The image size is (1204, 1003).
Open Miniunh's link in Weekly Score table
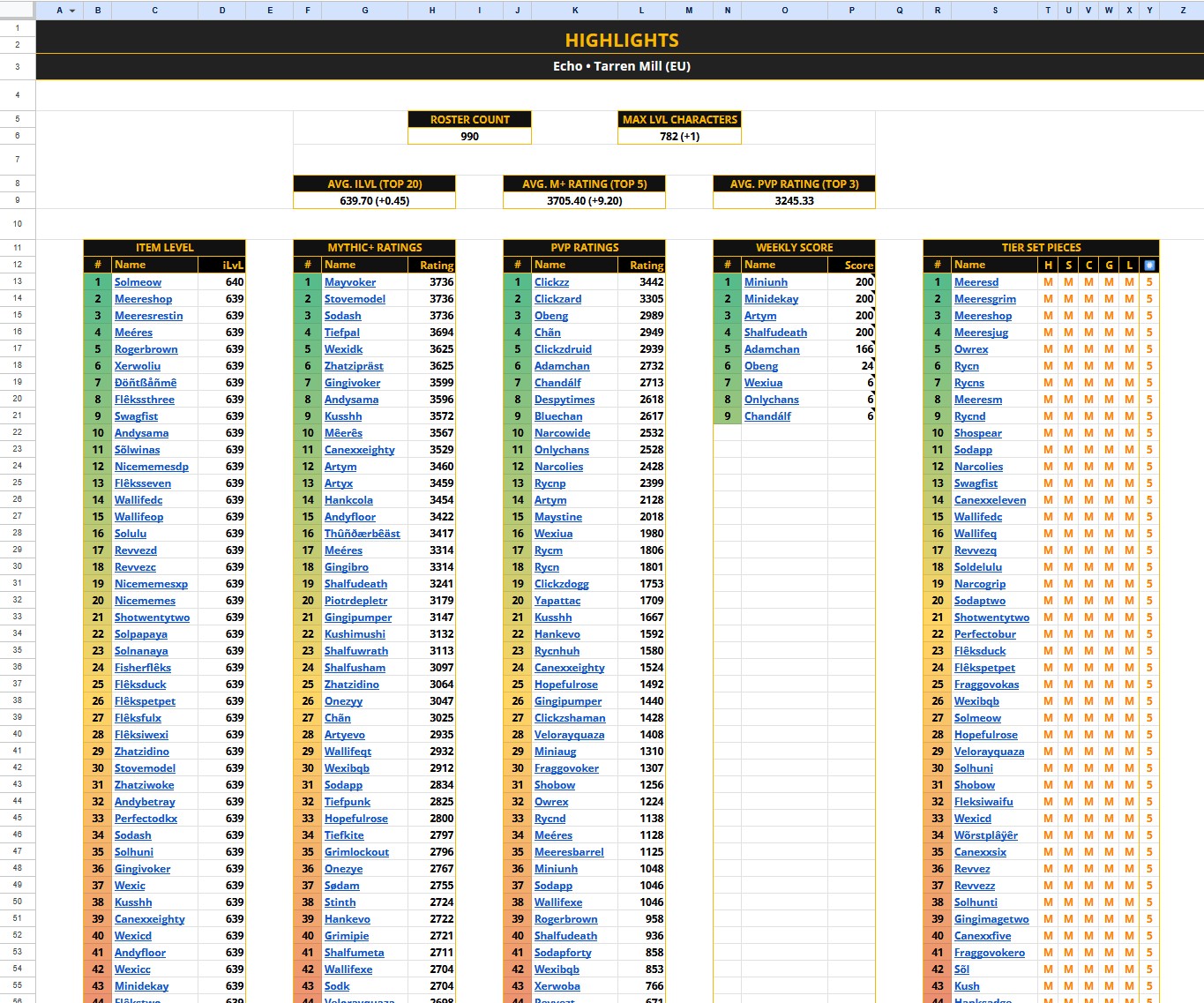pyautogui.click(x=767, y=281)
